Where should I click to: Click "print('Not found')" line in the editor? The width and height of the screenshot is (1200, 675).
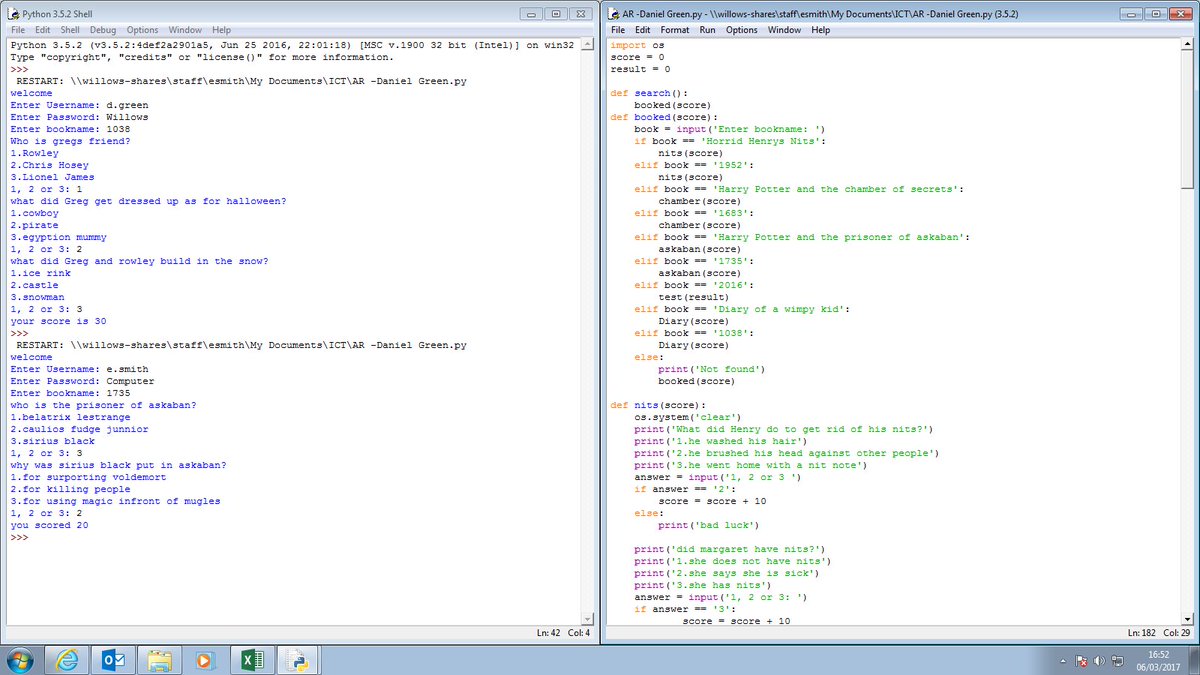pos(712,369)
